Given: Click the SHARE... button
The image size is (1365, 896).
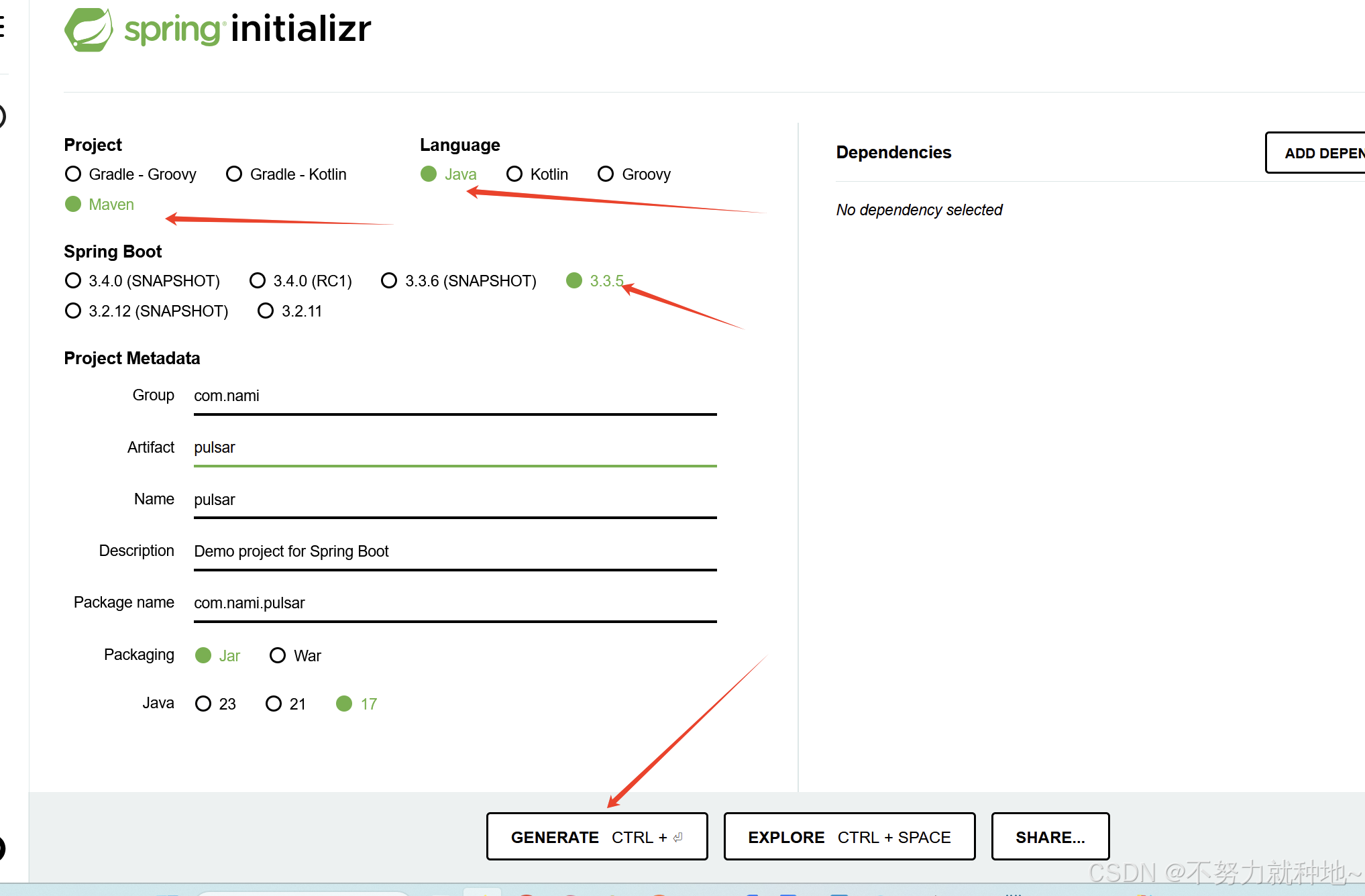Looking at the screenshot, I should 1049,836.
